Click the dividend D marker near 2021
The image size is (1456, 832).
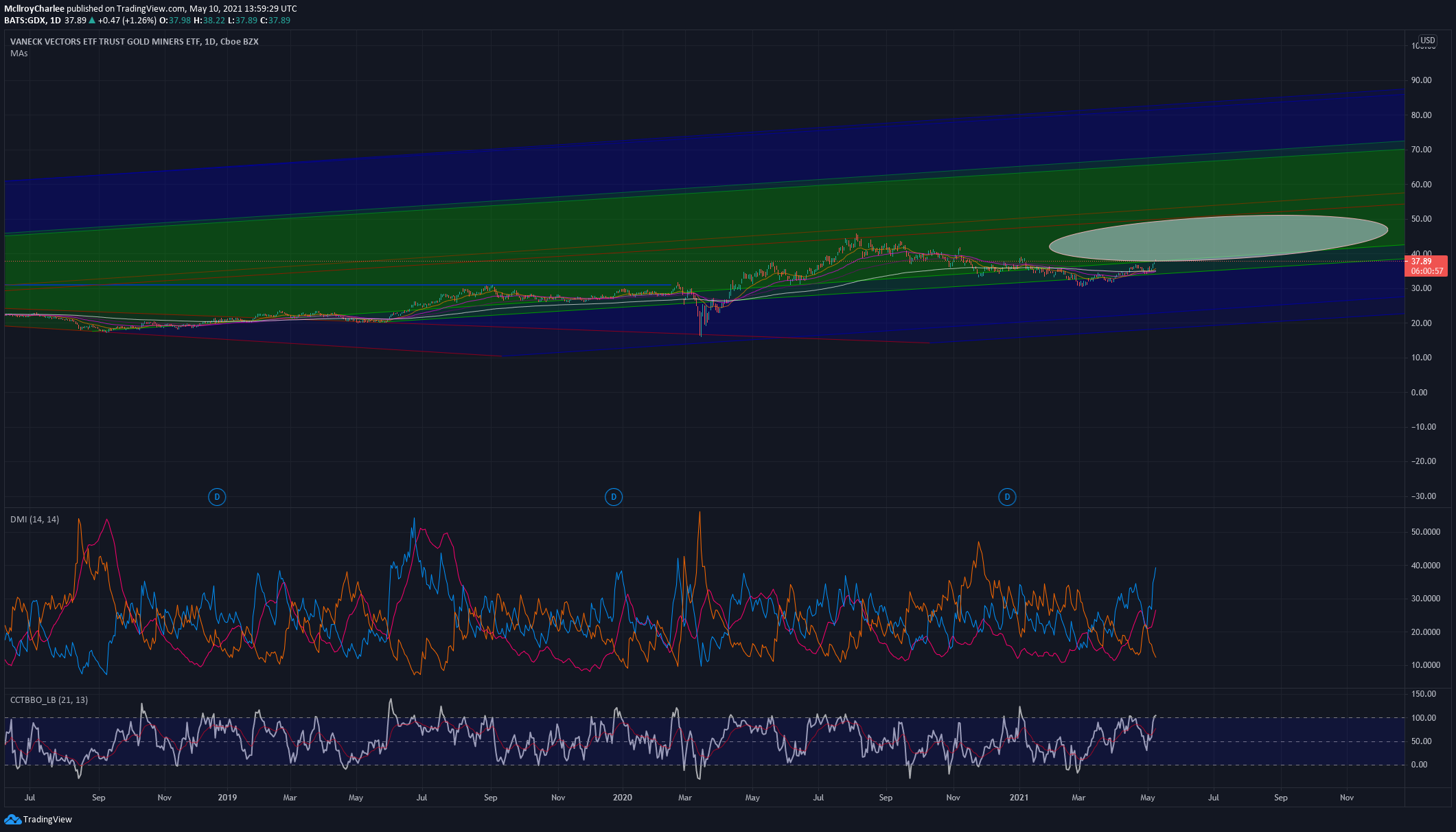coord(1007,497)
